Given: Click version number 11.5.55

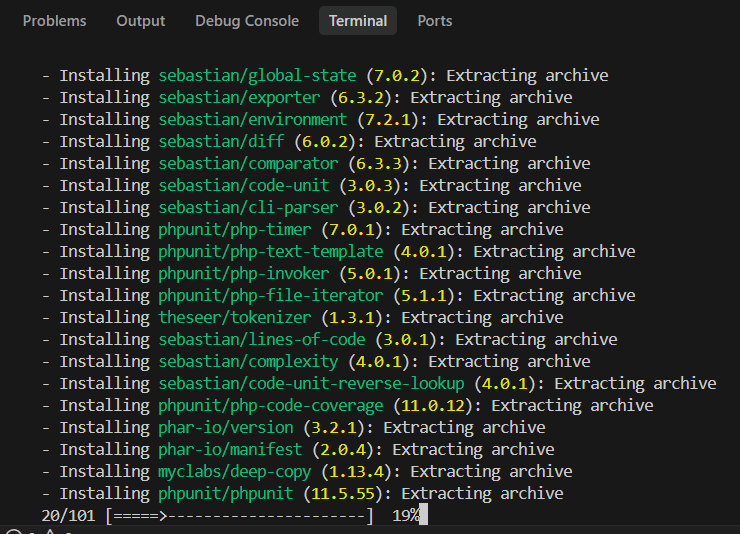Looking at the screenshot, I should pos(343,494).
